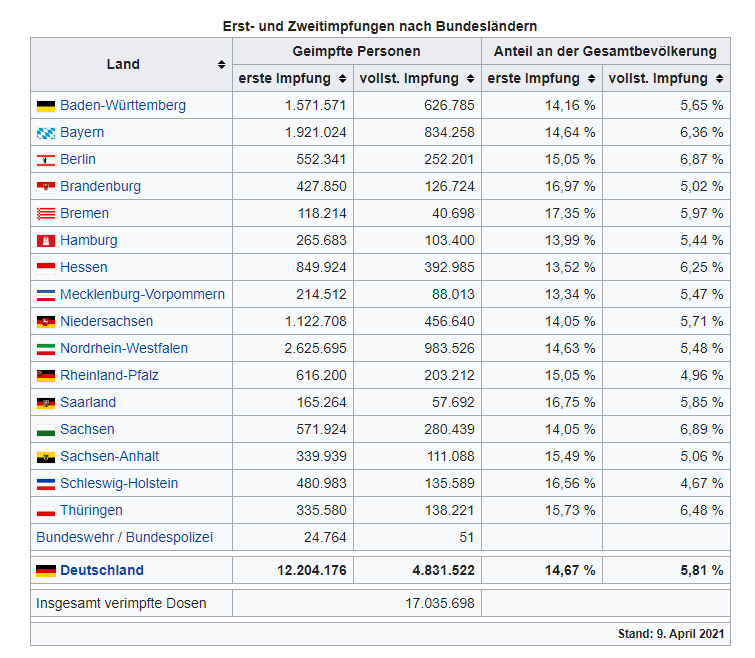Click the Sachsen-Anhalt flag icon
This screenshot has height=658, width=755.
coord(45,456)
